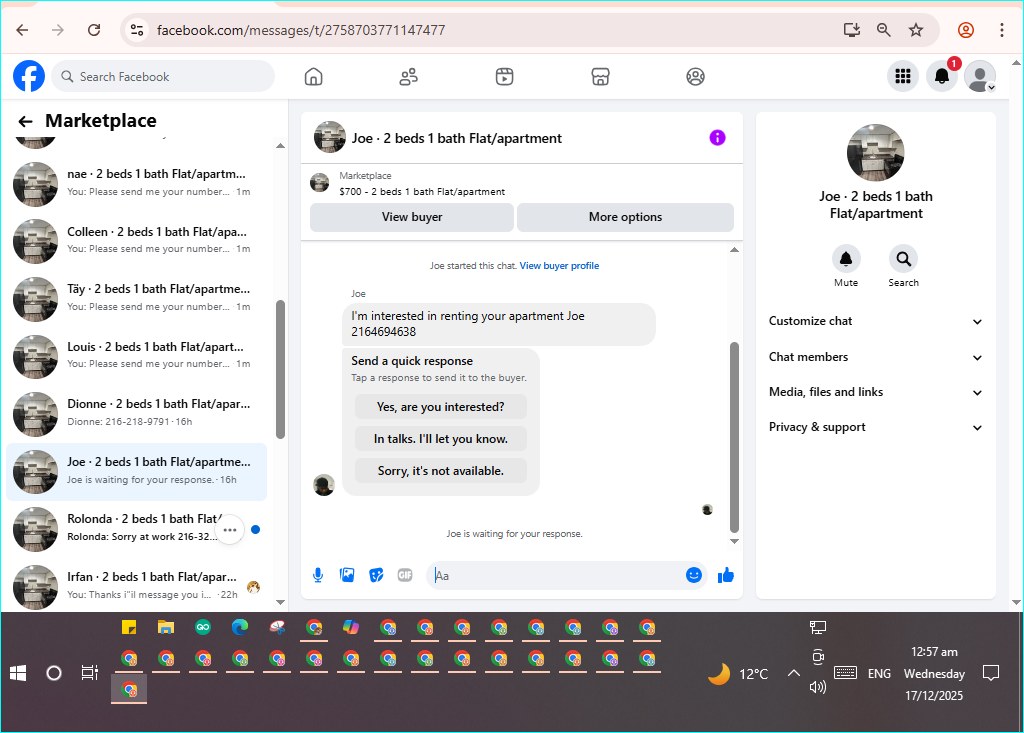Send quick response 'In talks. I'll let you know.'
The width and height of the screenshot is (1024, 733).
441,439
